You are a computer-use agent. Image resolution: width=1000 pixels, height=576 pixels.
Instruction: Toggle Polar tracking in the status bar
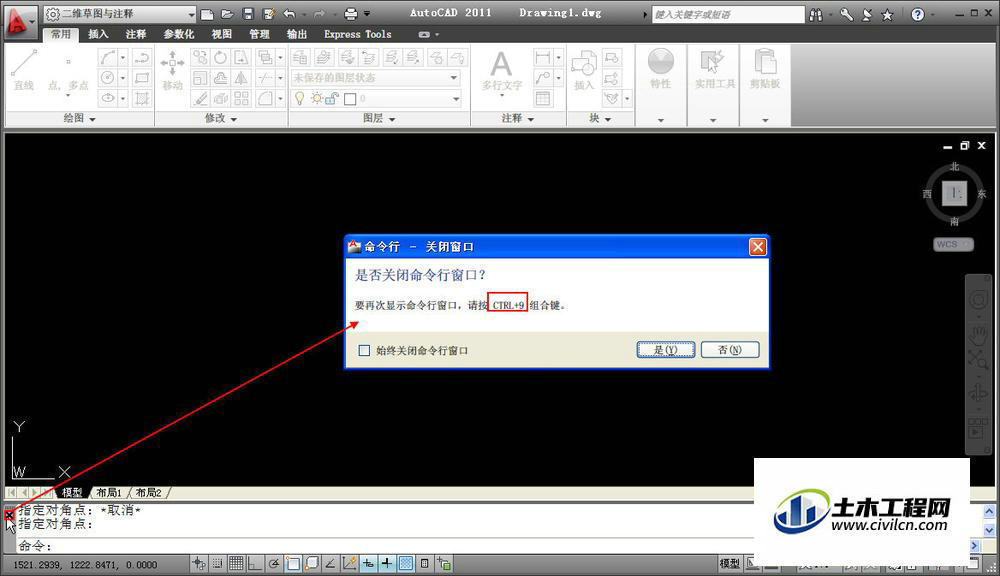click(274, 563)
